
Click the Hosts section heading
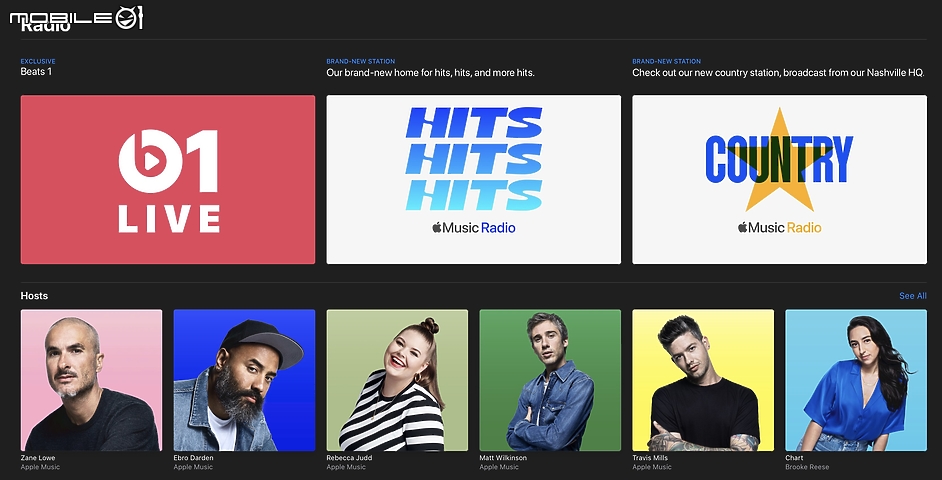click(x=34, y=296)
